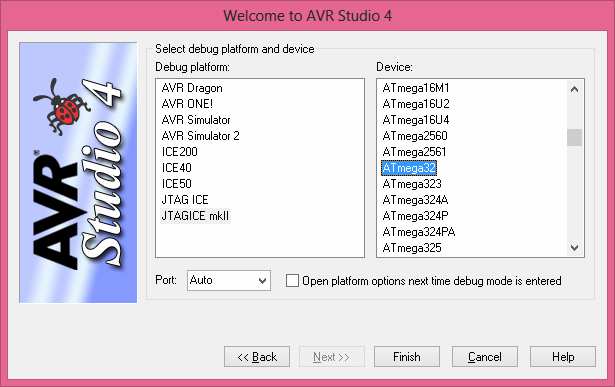The height and width of the screenshot is (387, 615).
Task: Select JTAGICE mkII platform
Action: [195, 216]
